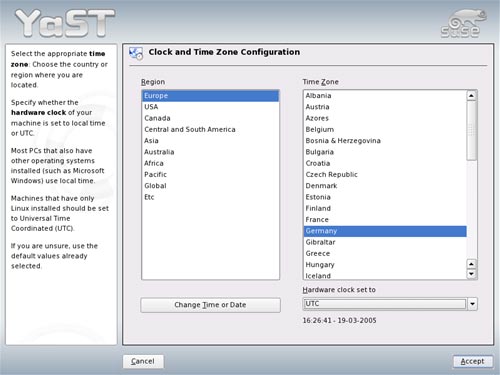This screenshot has height=375, width=500.
Task: Select Global in the Region list
Action: (210, 186)
